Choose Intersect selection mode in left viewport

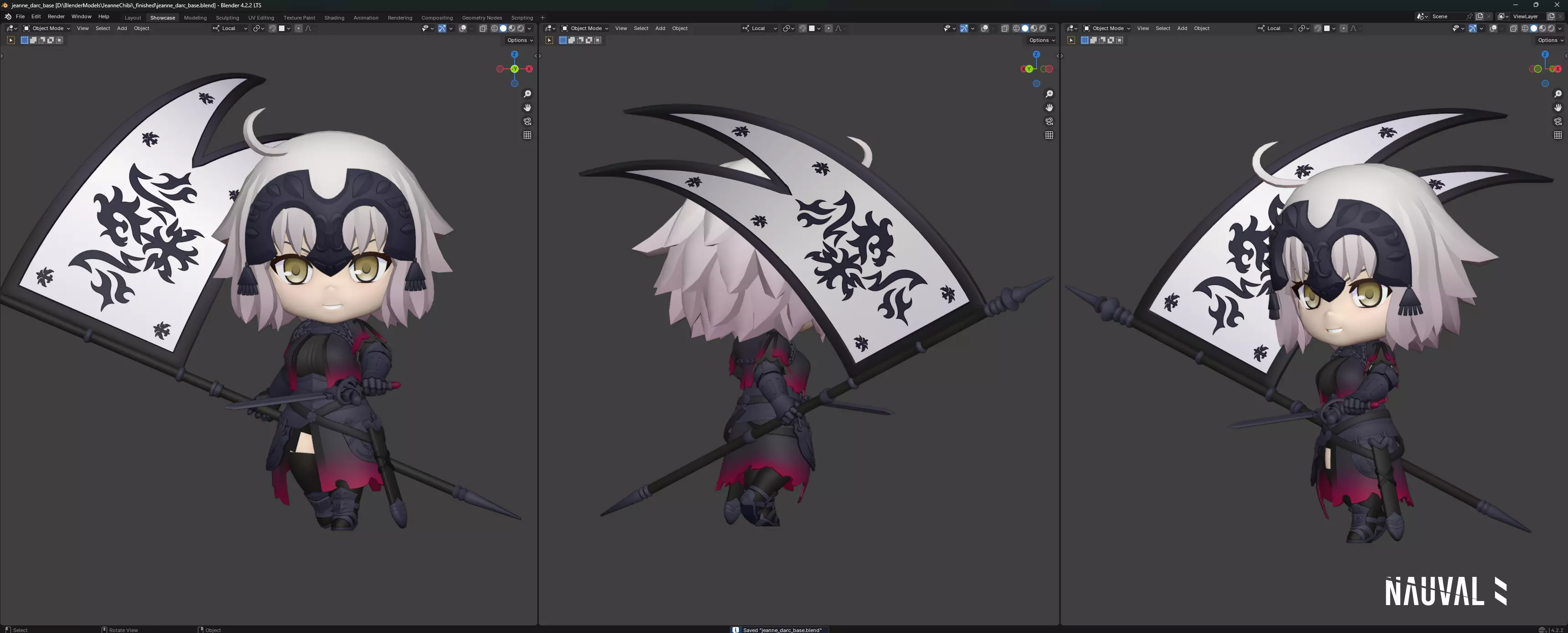[x=59, y=40]
